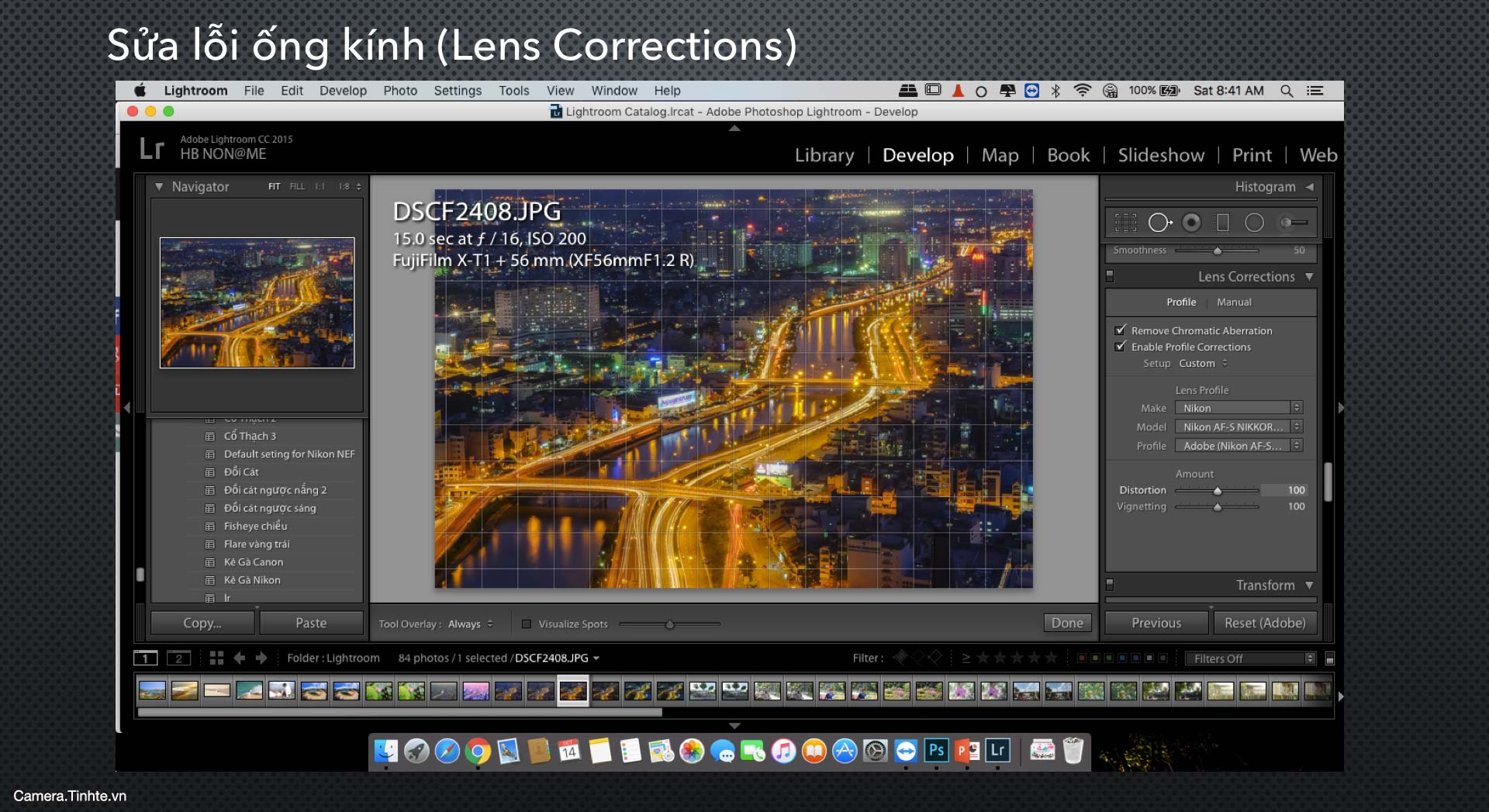1489x812 pixels.
Task: Select the Red Eye Correction tool
Action: pyautogui.click(x=1191, y=223)
